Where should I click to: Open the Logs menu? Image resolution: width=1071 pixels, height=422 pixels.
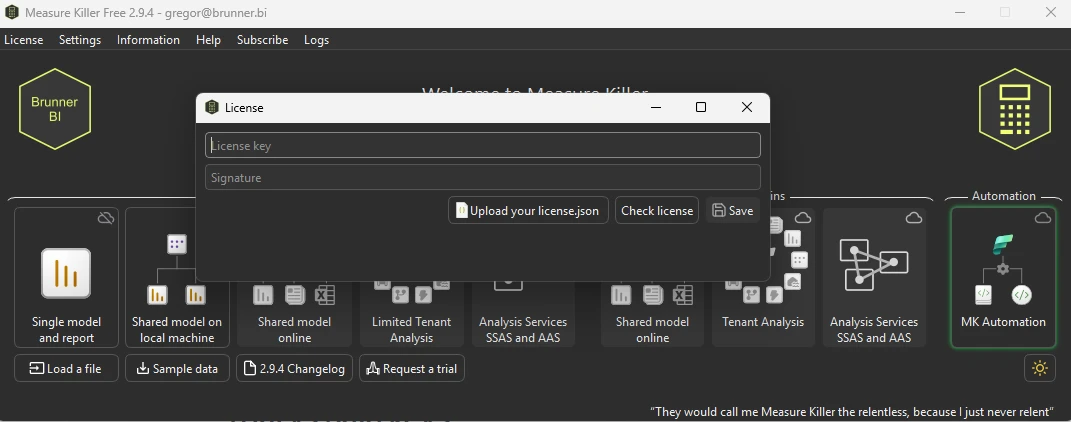316,40
